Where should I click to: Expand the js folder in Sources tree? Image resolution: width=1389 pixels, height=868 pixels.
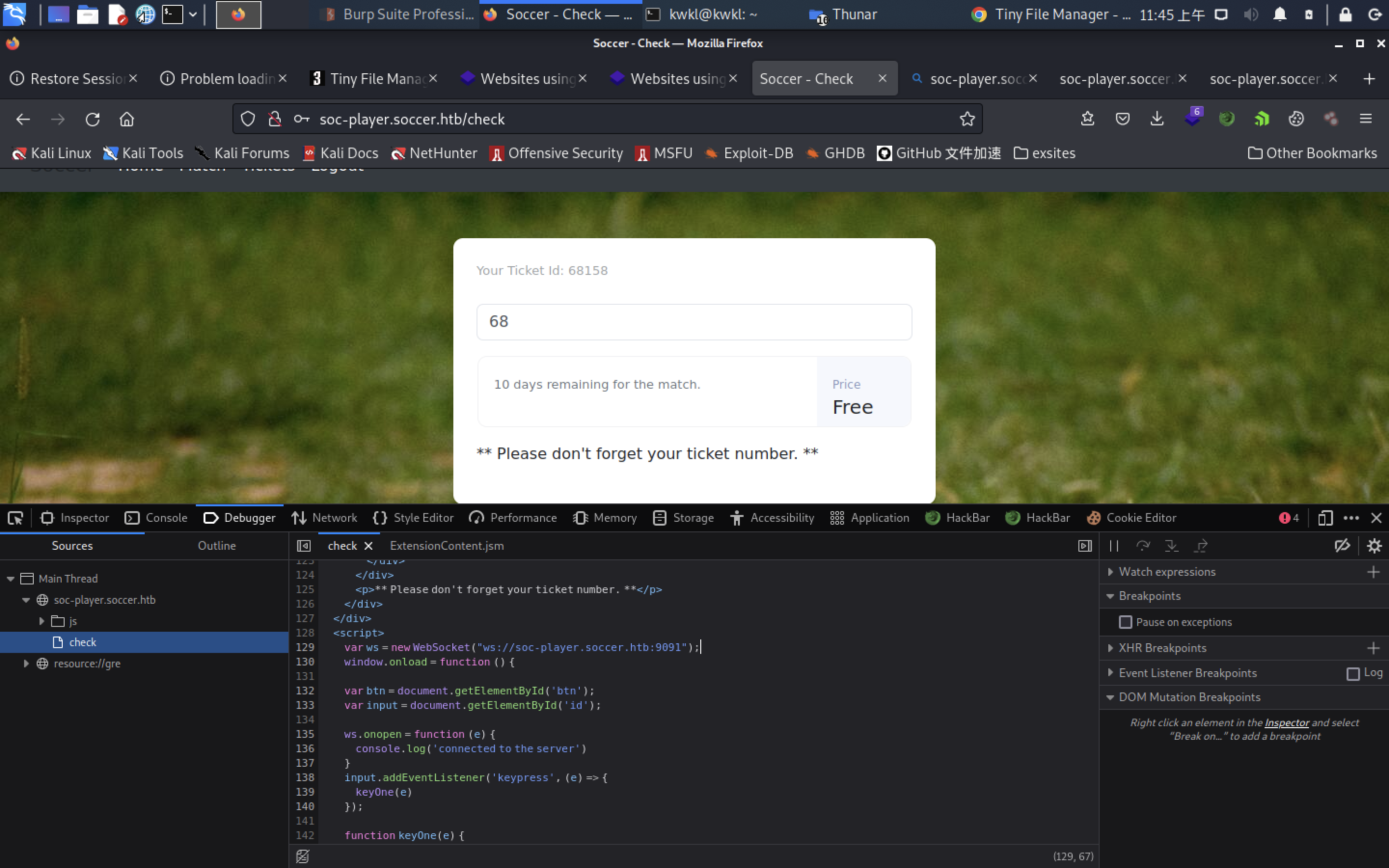tap(41, 621)
